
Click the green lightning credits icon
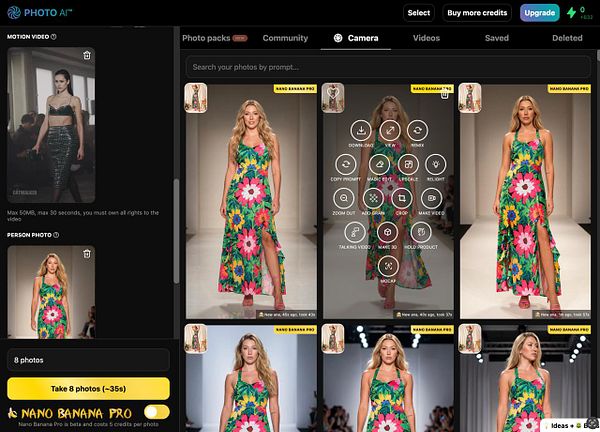click(571, 13)
